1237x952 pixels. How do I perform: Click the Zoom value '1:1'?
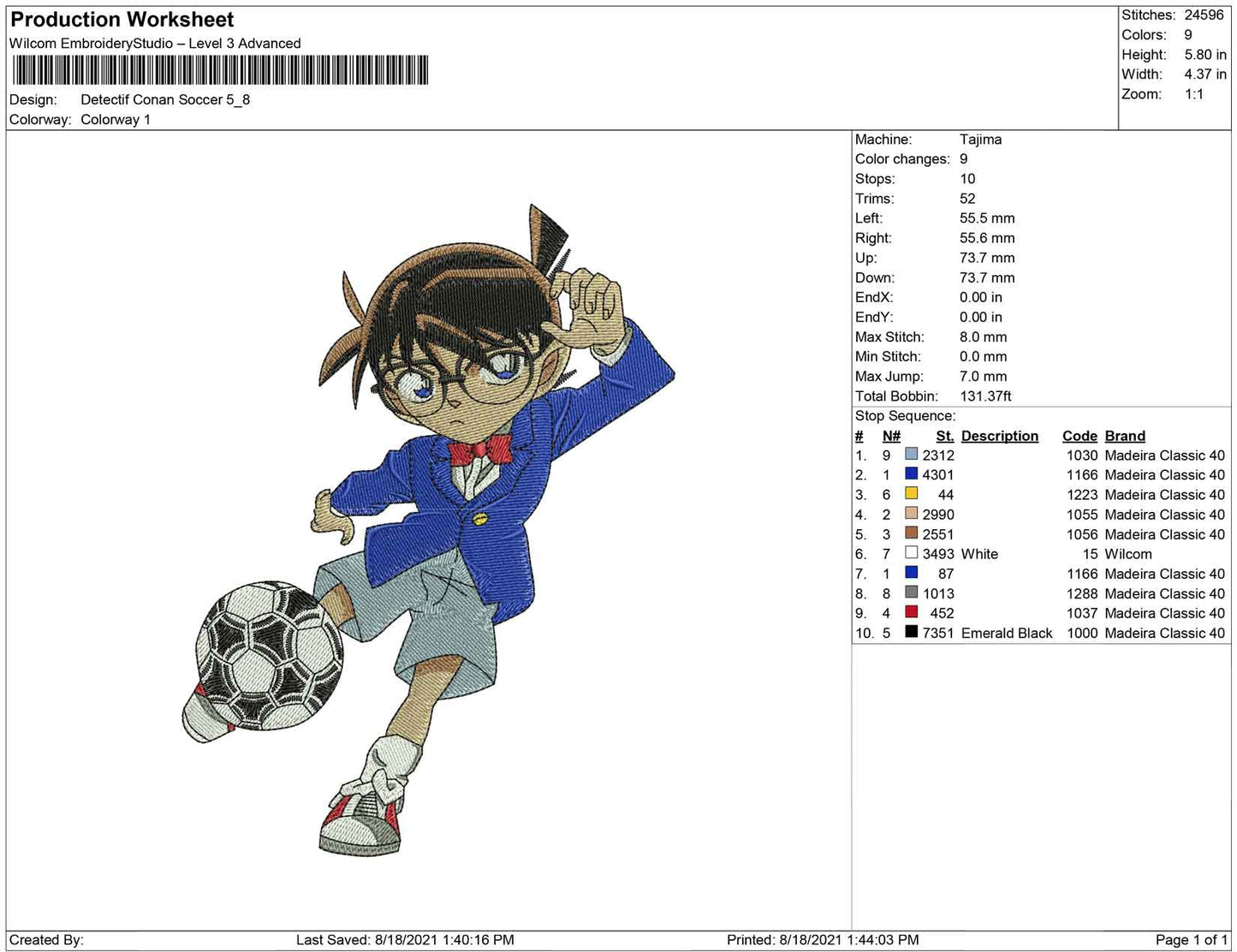pos(1194,94)
